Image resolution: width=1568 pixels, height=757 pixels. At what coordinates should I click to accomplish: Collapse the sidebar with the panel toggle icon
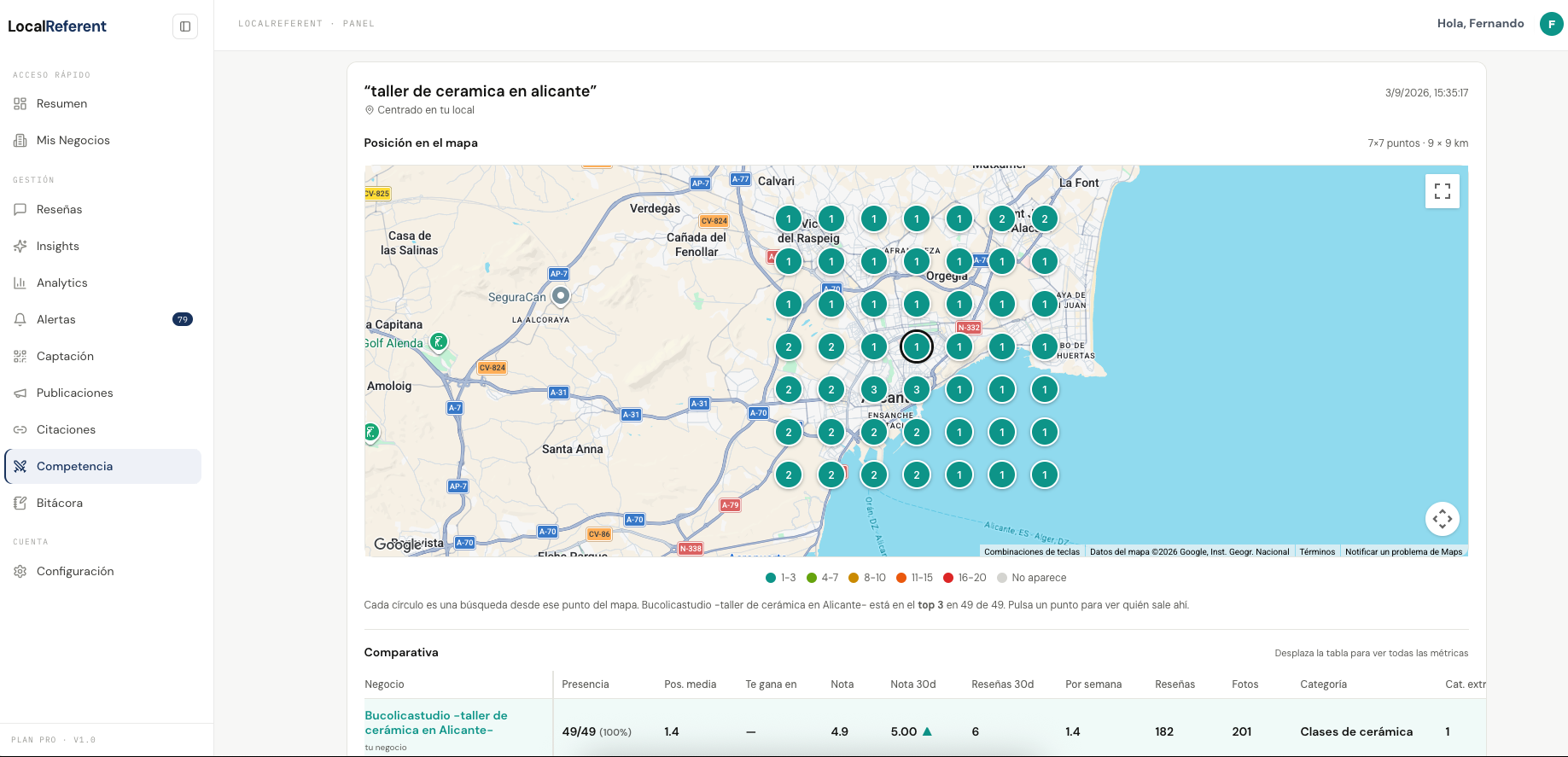pyautogui.click(x=185, y=26)
